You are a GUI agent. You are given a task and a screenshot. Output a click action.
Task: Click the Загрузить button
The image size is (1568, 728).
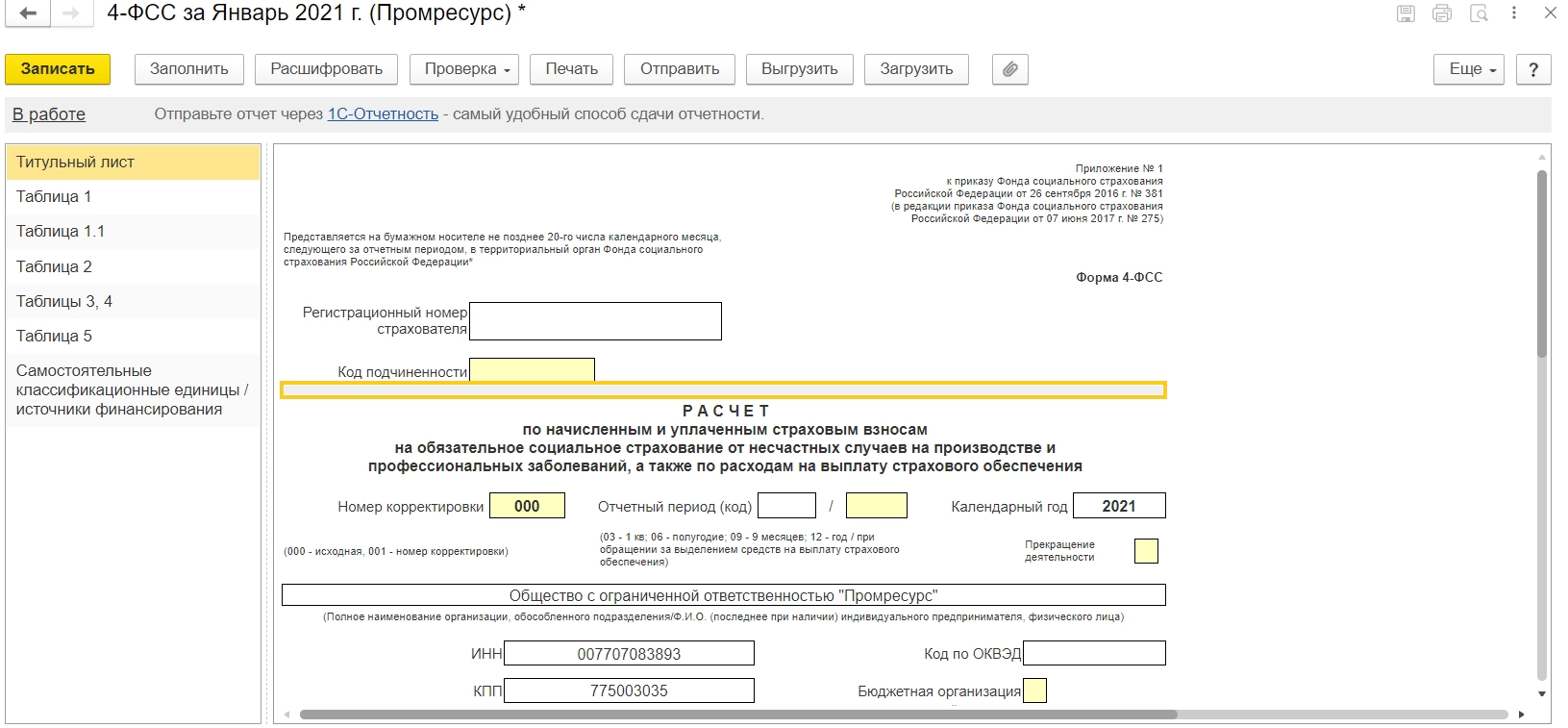pyautogui.click(x=916, y=69)
